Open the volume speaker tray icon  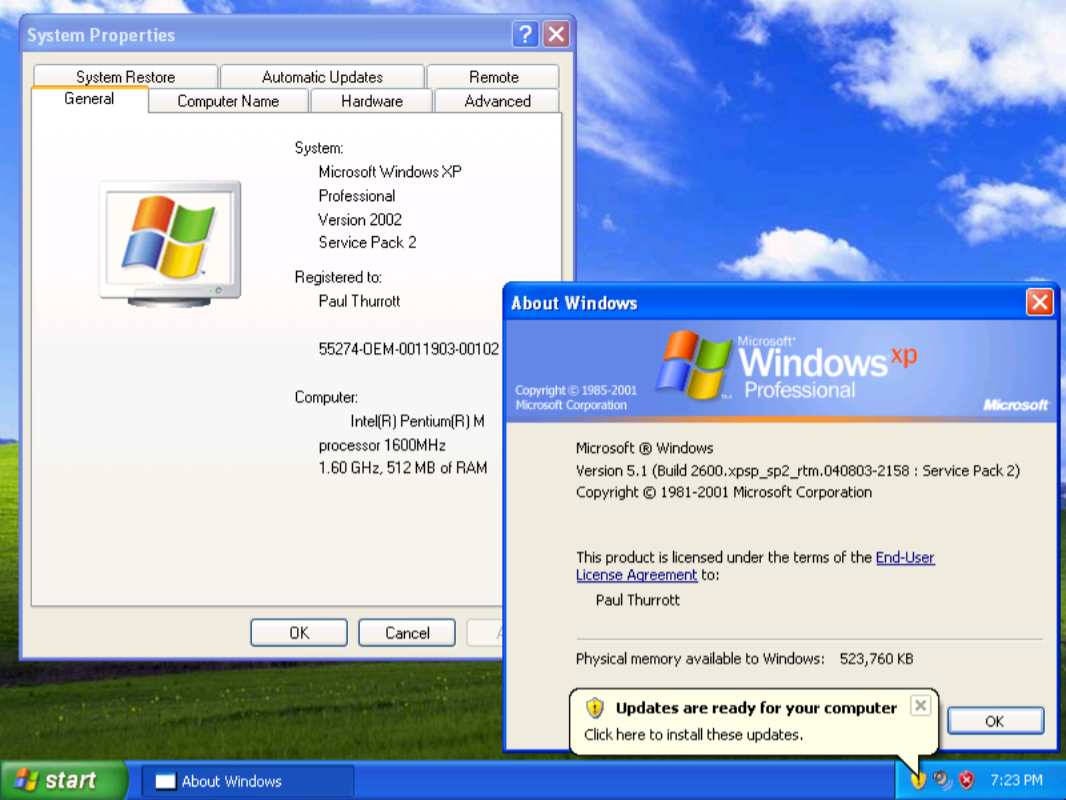click(x=942, y=780)
